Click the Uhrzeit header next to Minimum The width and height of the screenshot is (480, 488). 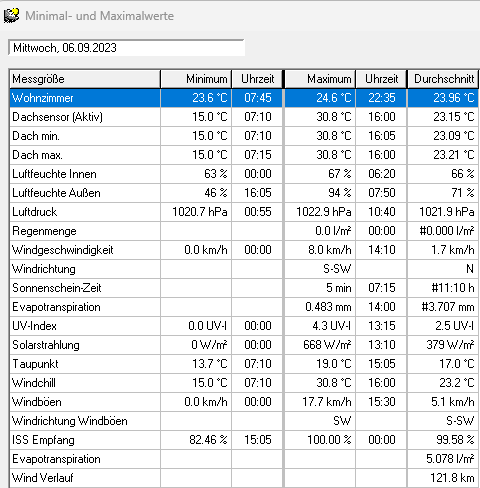[257, 79]
